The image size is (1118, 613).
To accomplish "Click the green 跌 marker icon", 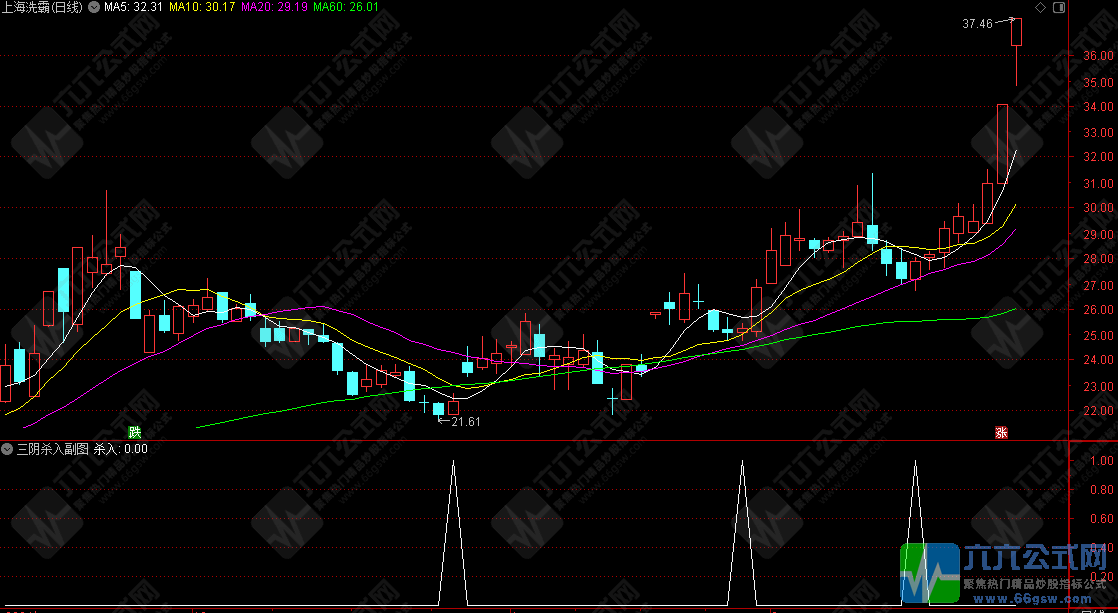I will click(134, 432).
